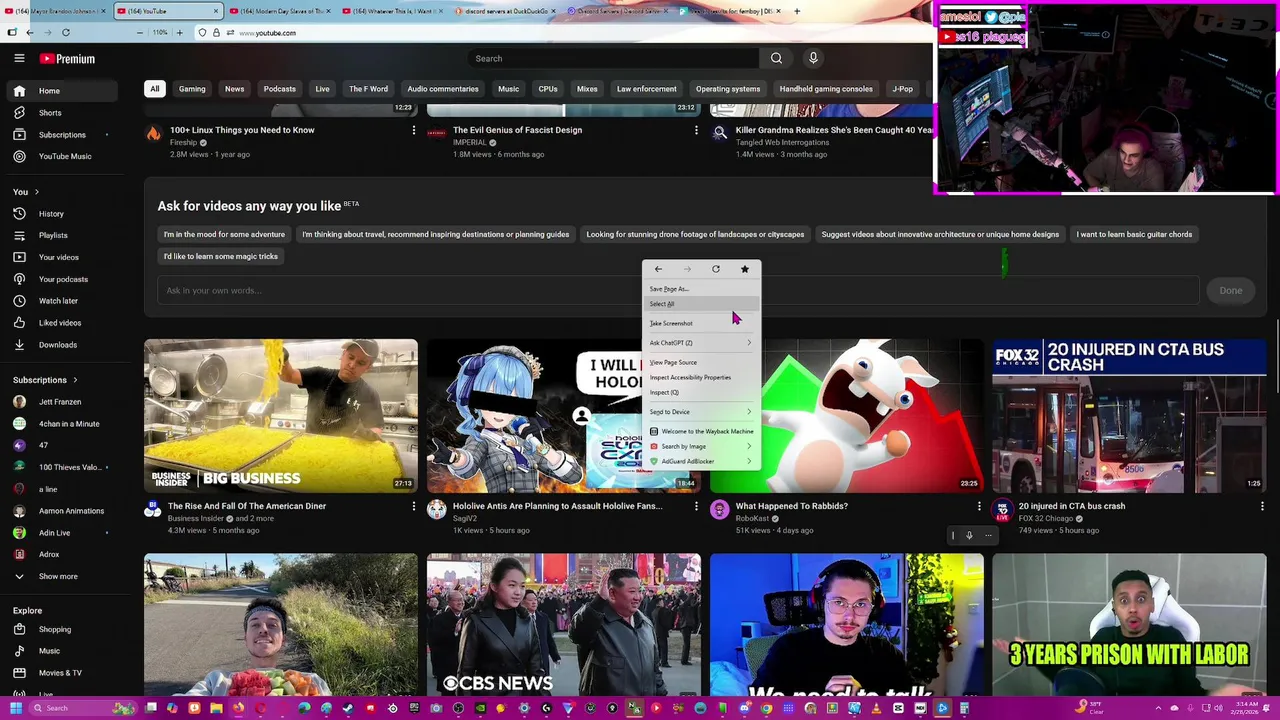Click the 'Done' button
The image size is (1280, 720).
coord(1231,291)
